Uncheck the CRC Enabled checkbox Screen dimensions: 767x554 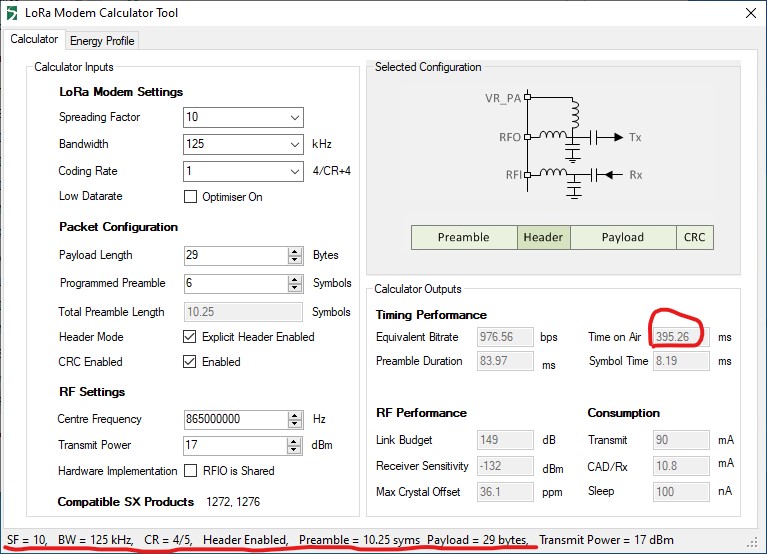tap(189, 361)
